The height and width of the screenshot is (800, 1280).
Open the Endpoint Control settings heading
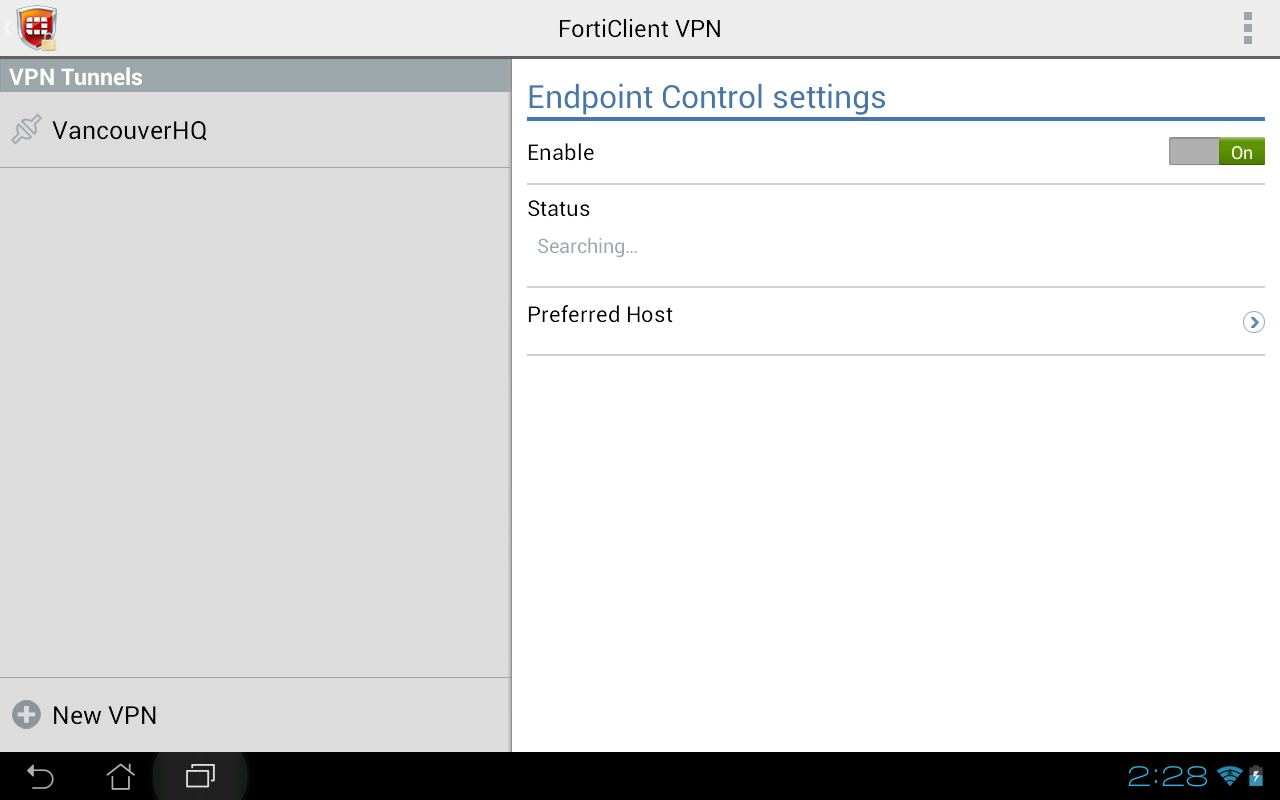[707, 96]
